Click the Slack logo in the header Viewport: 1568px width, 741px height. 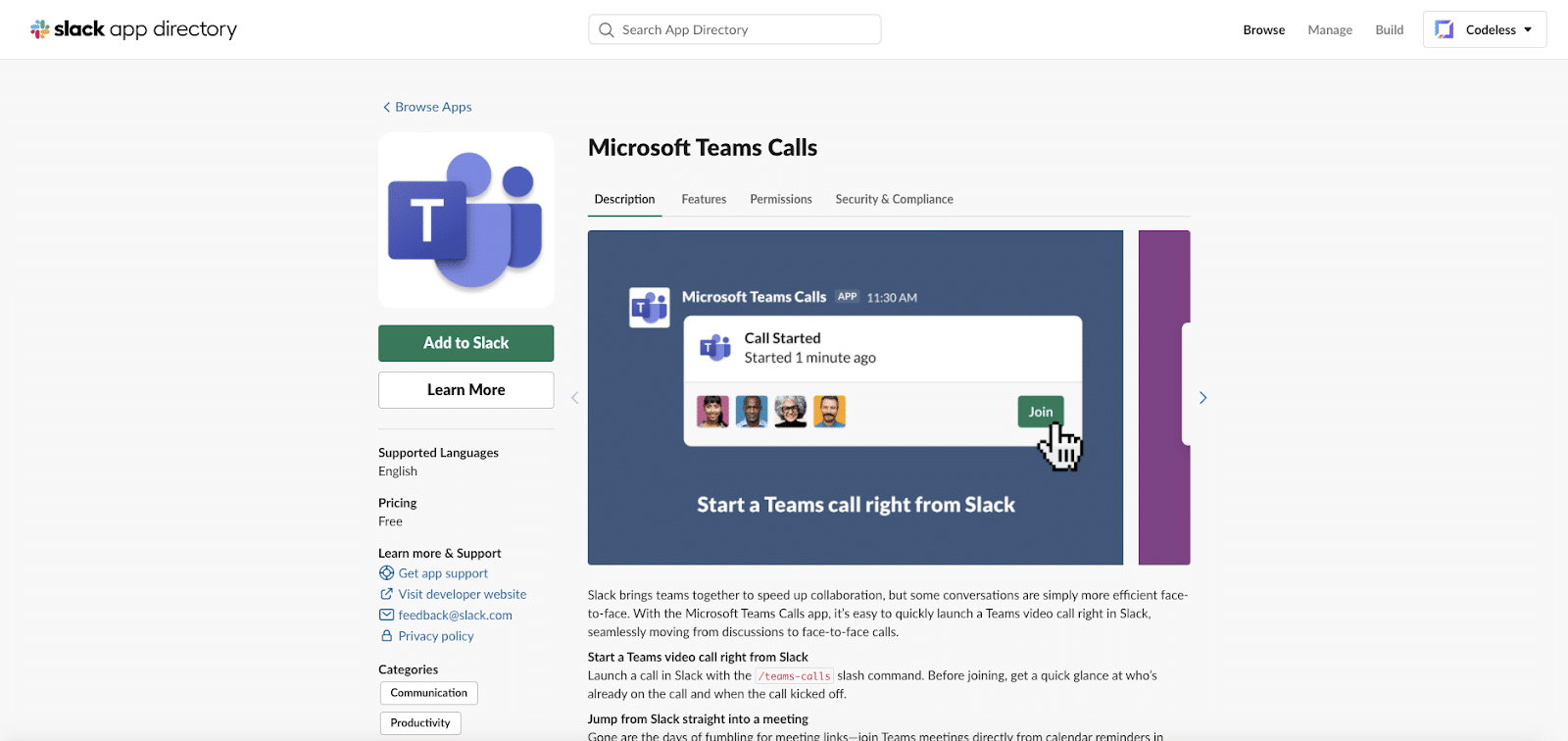tap(134, 29)
